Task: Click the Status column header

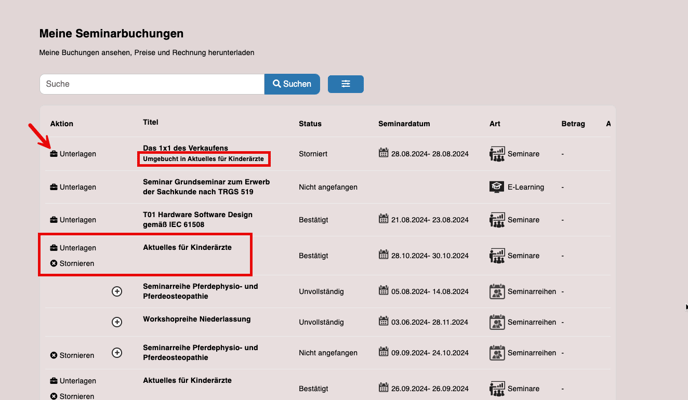Action: tap(310, 124)
